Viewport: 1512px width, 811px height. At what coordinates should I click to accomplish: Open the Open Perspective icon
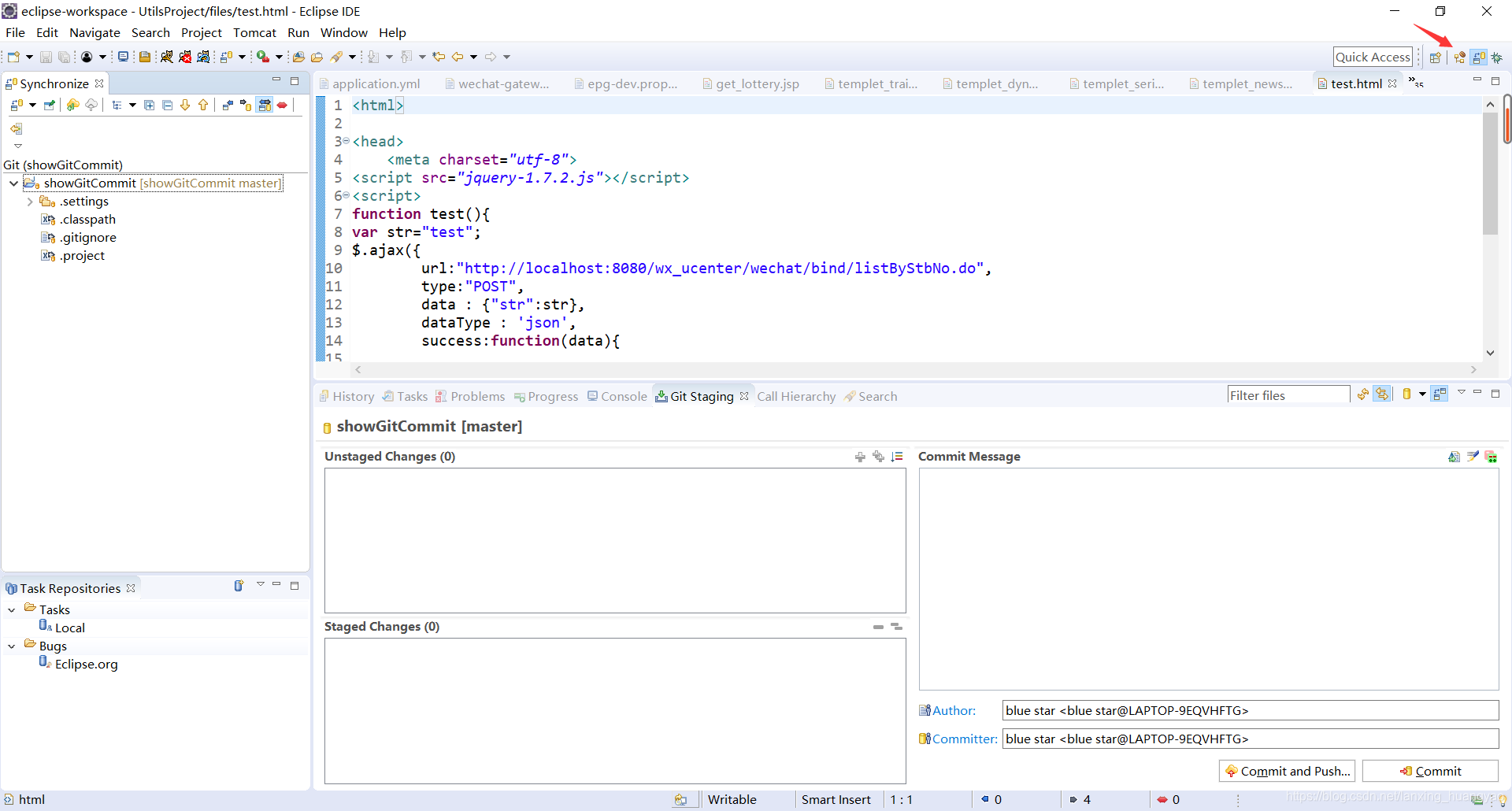pyautogui.click(x=1436, y=57)
